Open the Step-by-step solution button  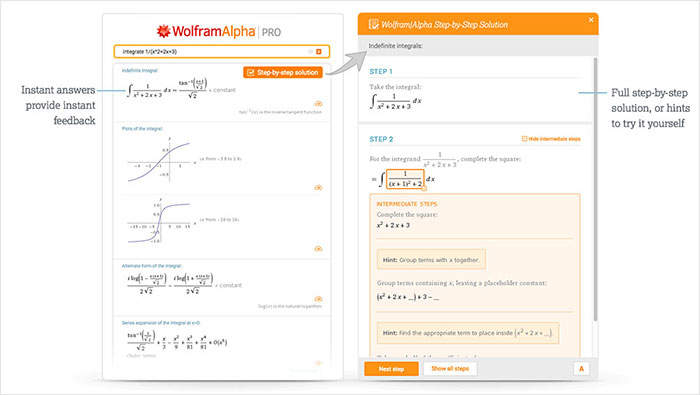tap(283, 72)
